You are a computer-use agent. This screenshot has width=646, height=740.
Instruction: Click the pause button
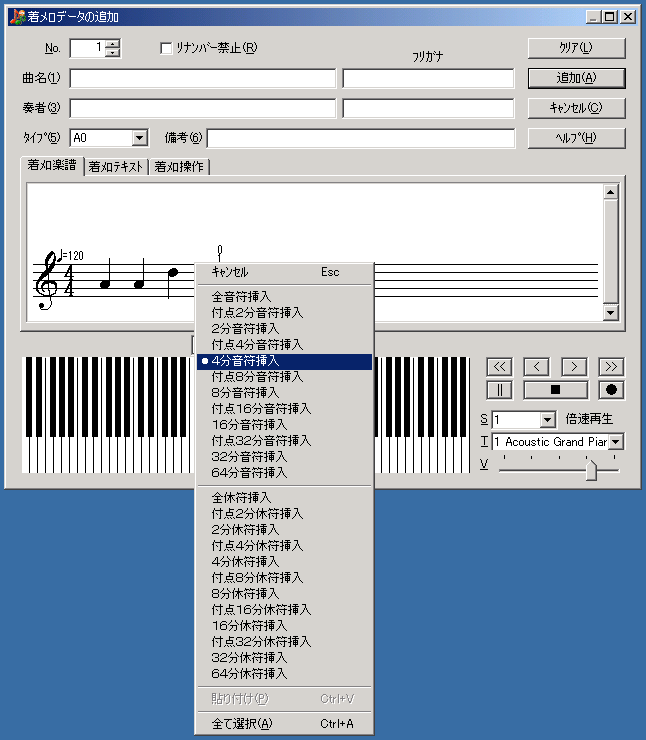499,390
